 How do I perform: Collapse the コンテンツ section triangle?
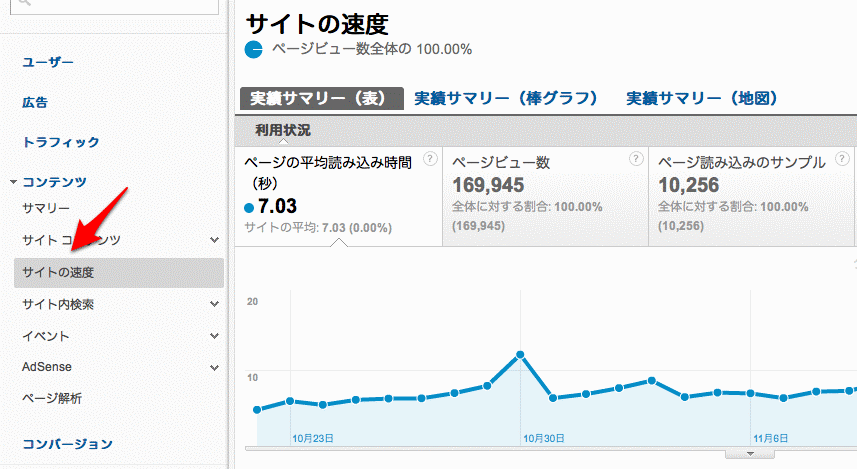(14, 182)
